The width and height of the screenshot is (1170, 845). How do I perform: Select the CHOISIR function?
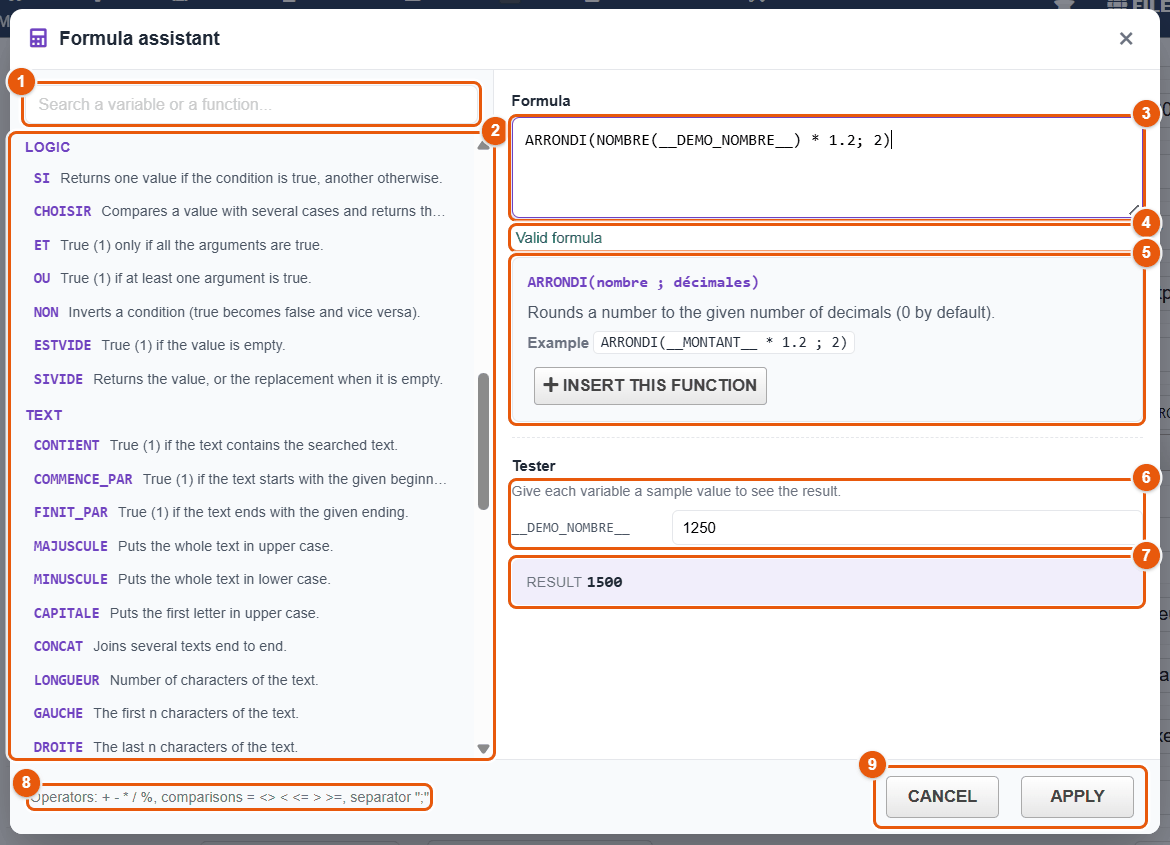click(x=240, y=211)
